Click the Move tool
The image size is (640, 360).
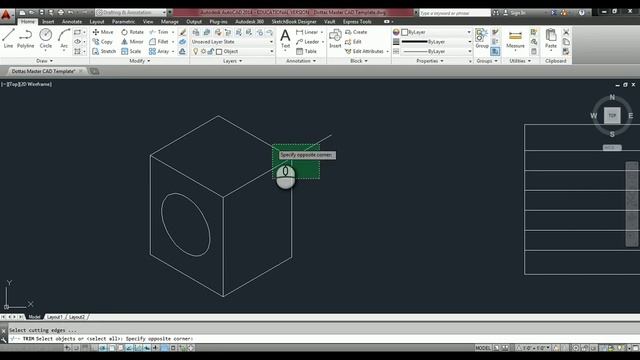click(x=103, y=32)
